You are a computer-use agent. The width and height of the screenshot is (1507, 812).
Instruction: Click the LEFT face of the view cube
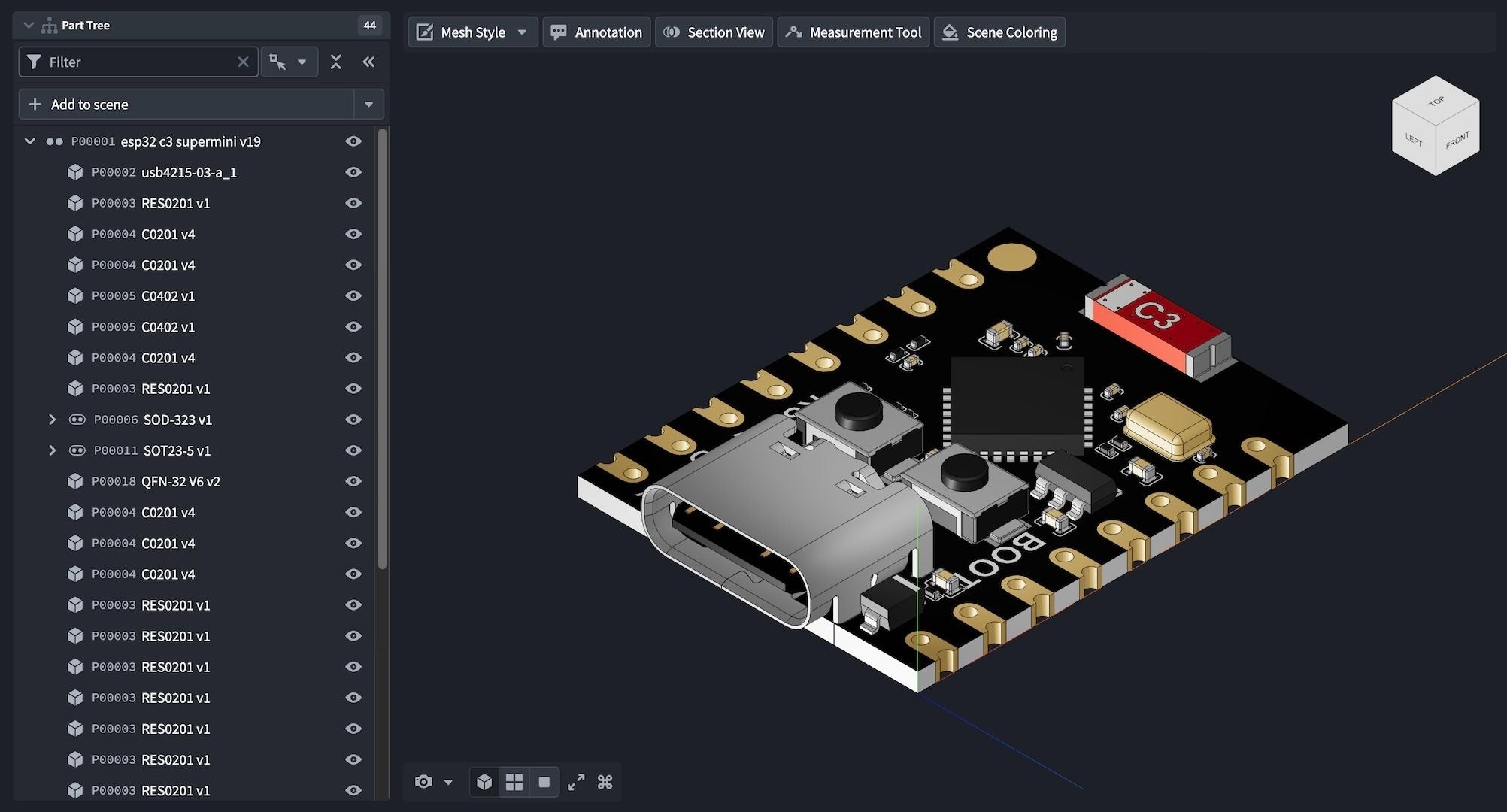coord(1414,140)
